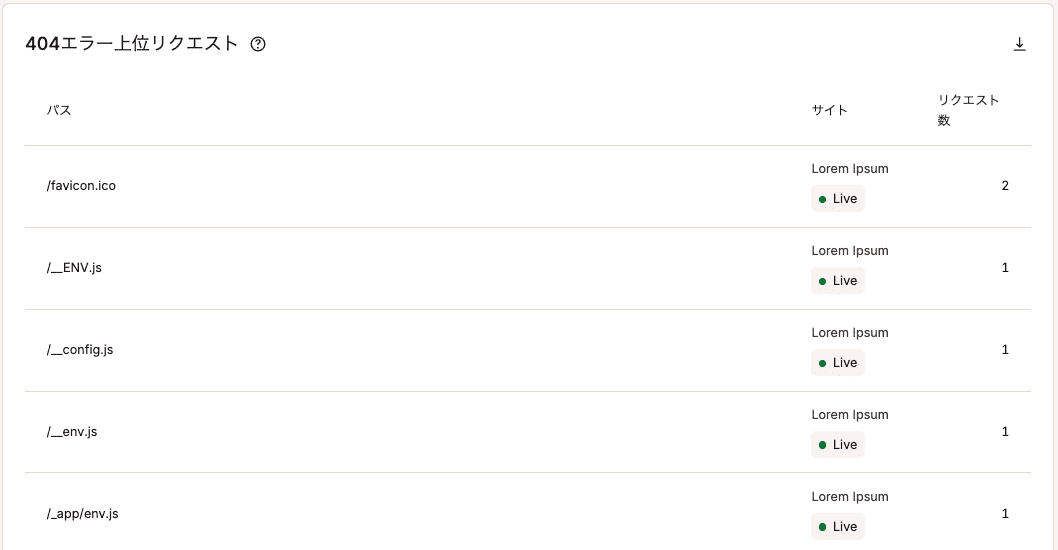Viewport: 1058px width, 550px height.
Task: Click the Live badge in /__ENV.js row
Action: (x=838, y=281)
